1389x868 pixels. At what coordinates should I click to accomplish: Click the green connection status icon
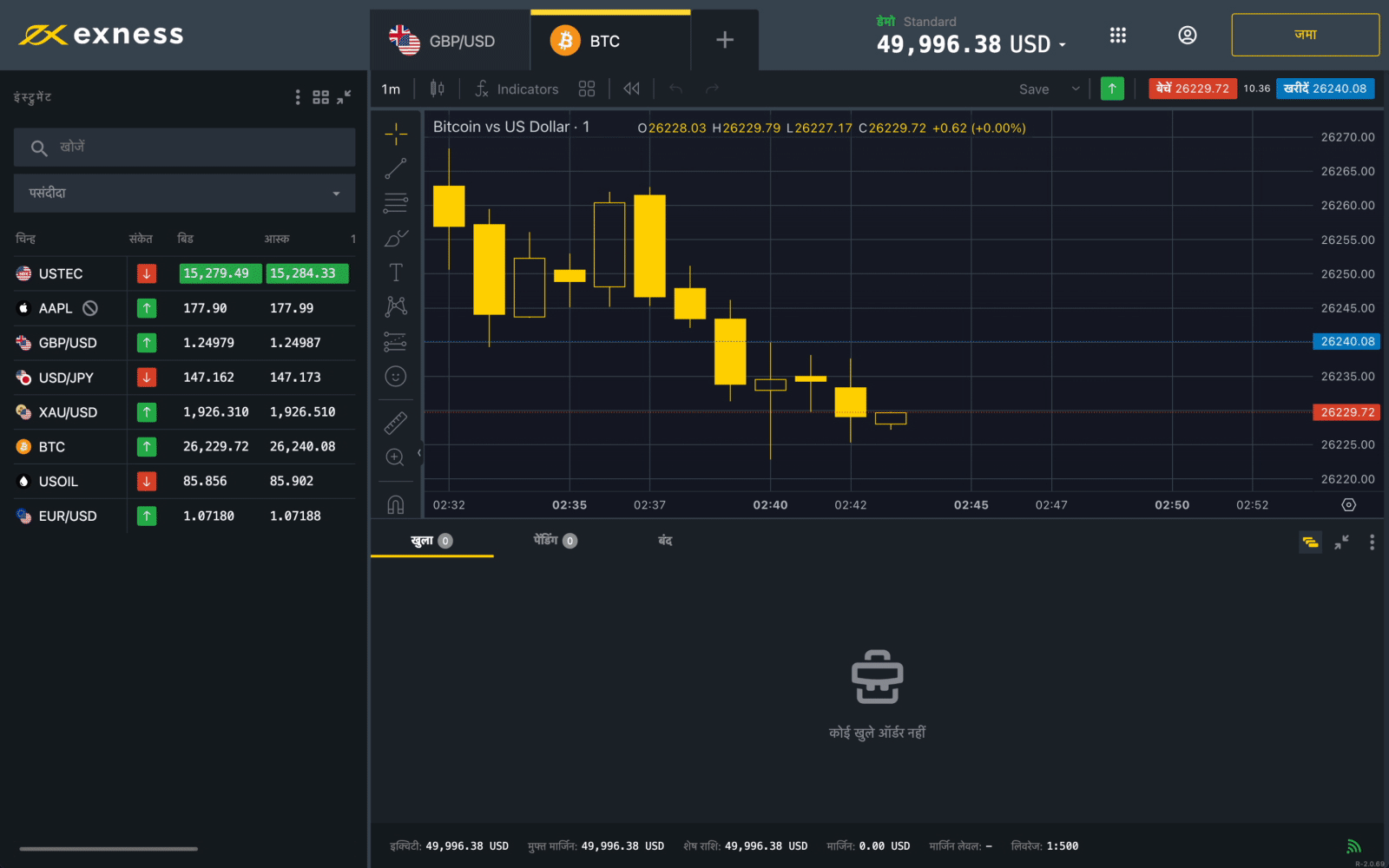(x=1353, y=846)
